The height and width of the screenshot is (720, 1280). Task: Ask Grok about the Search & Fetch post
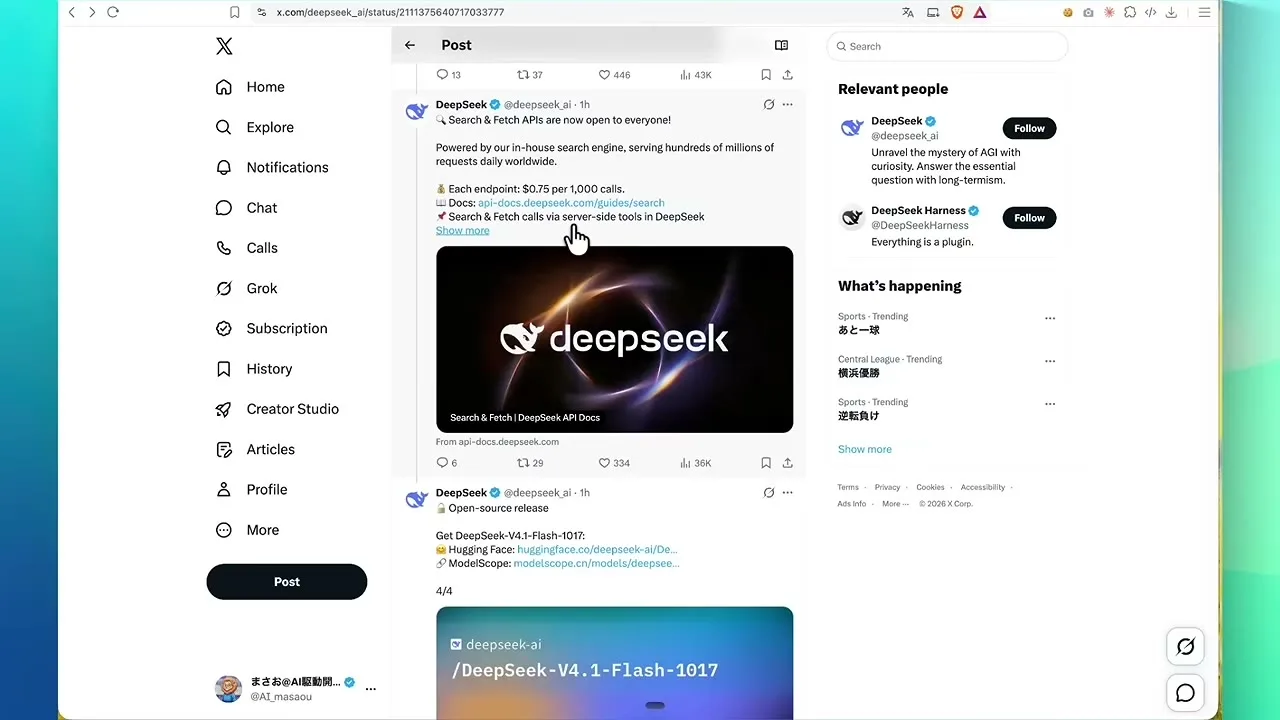[x=768, y=104]
